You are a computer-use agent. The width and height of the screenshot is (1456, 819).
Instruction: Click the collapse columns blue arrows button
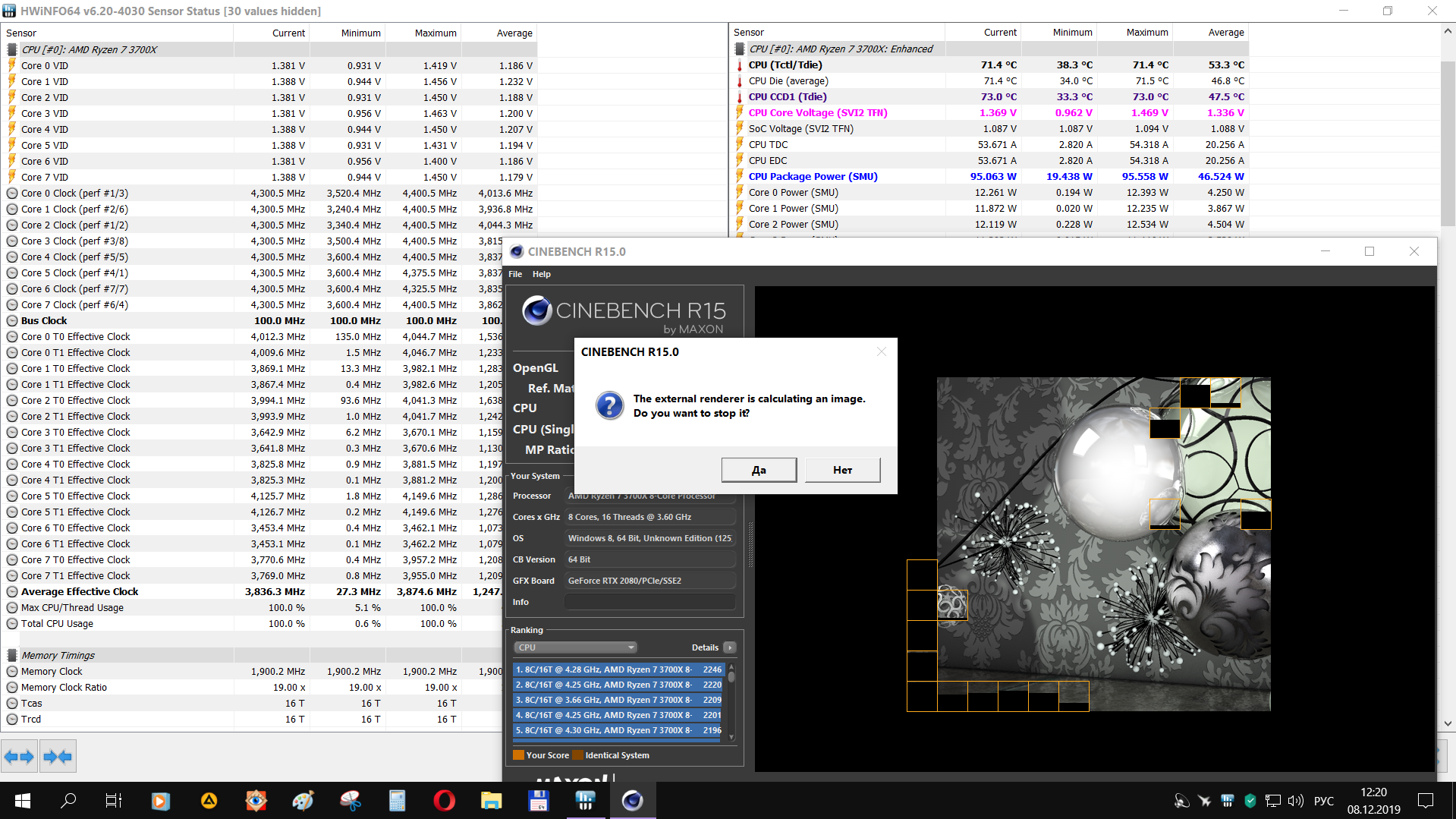[x=58, y=756]
